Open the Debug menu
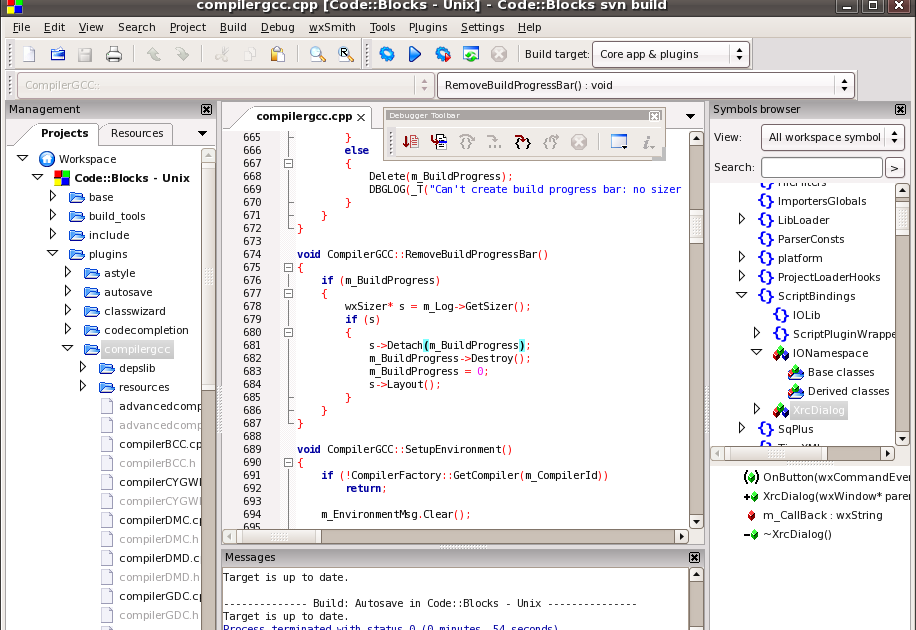 [x=277, y=27]
